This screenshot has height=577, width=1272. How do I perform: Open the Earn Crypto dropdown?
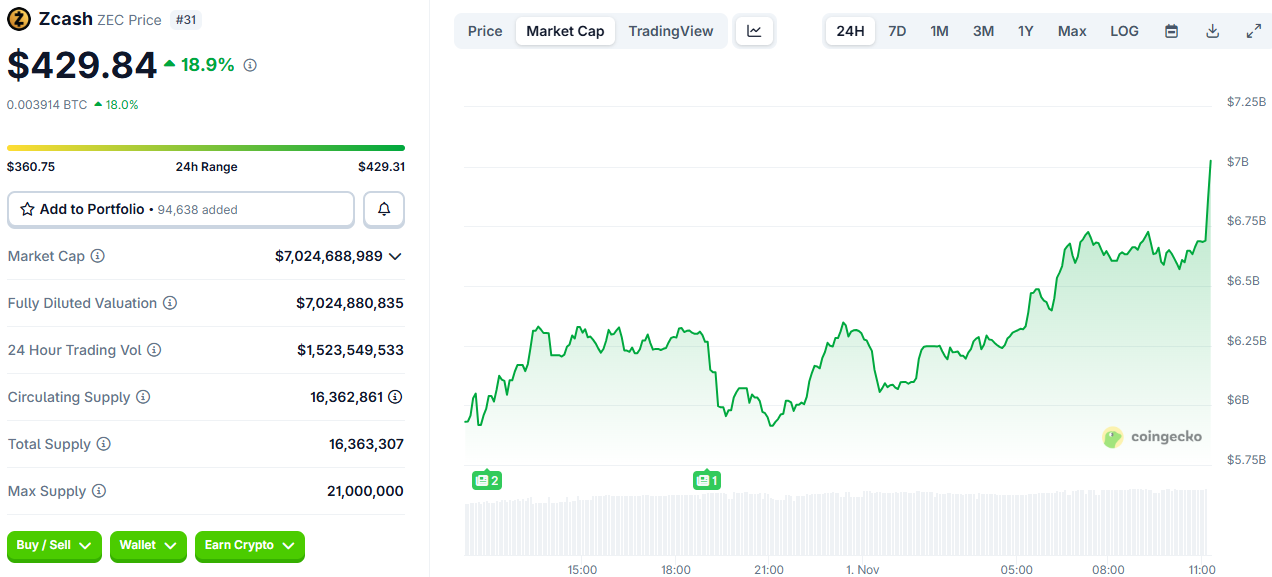point(249,546)
